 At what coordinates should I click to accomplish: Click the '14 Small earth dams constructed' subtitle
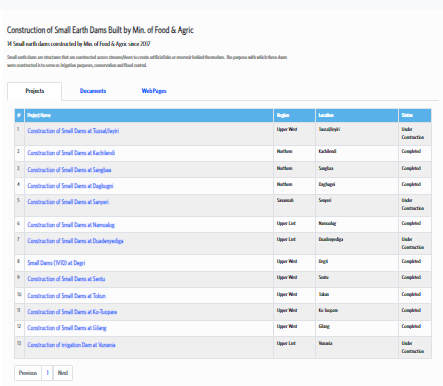point(79,44)
